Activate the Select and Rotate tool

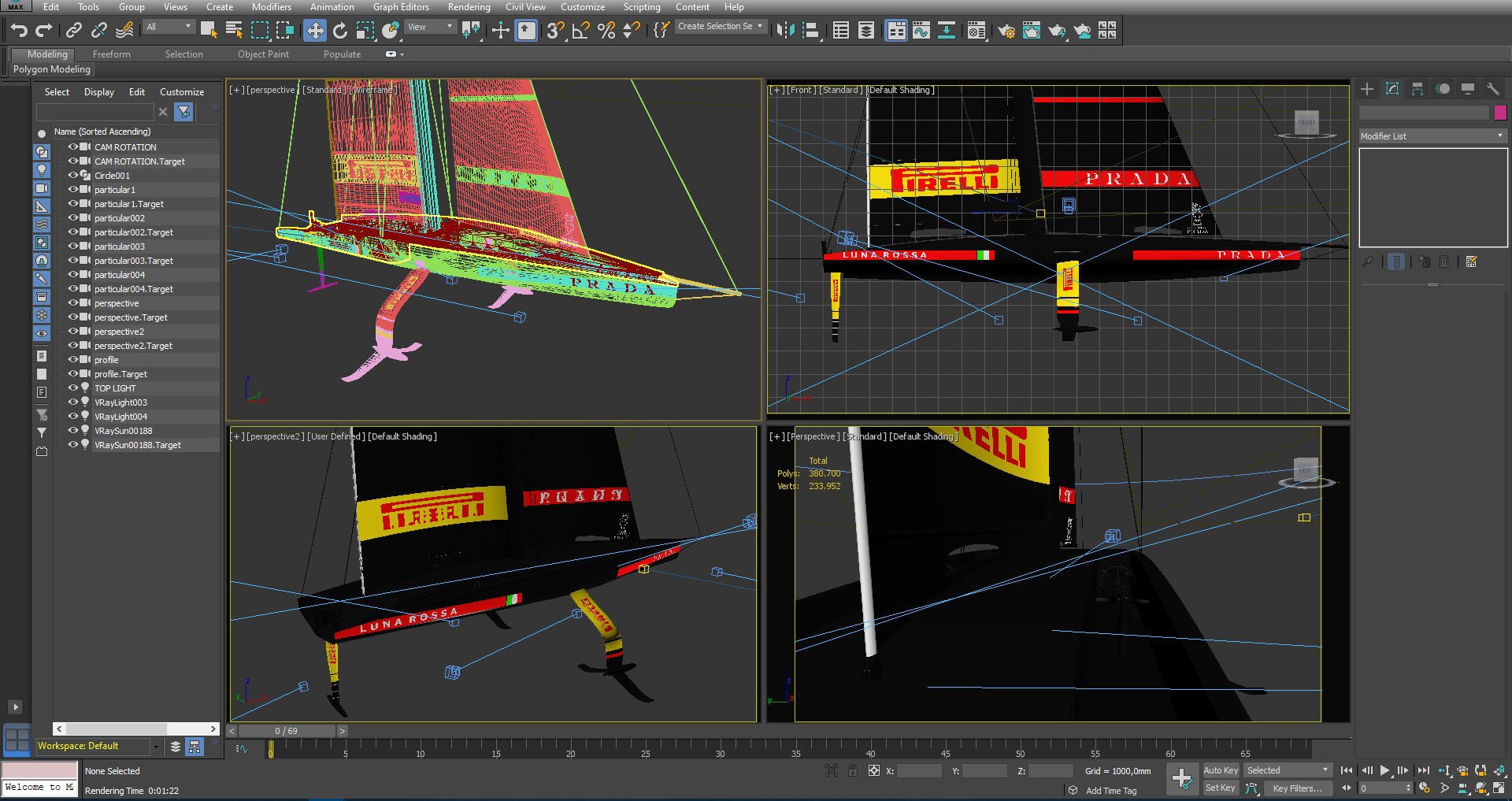point(340,31)
